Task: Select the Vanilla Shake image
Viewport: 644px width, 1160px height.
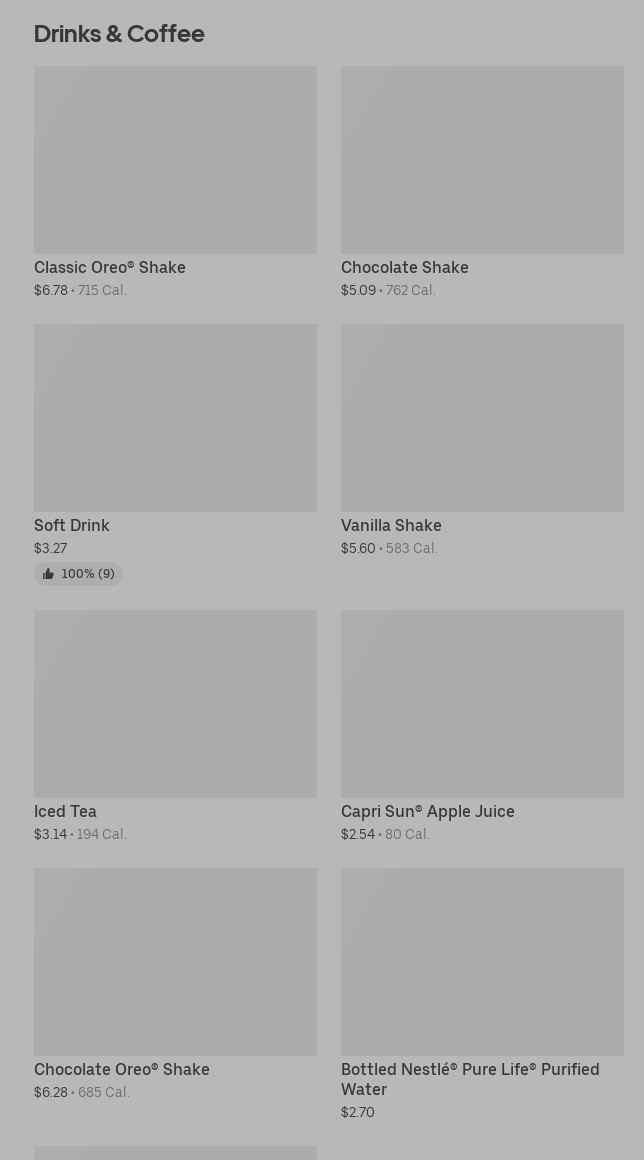Action: coord(482,418)
